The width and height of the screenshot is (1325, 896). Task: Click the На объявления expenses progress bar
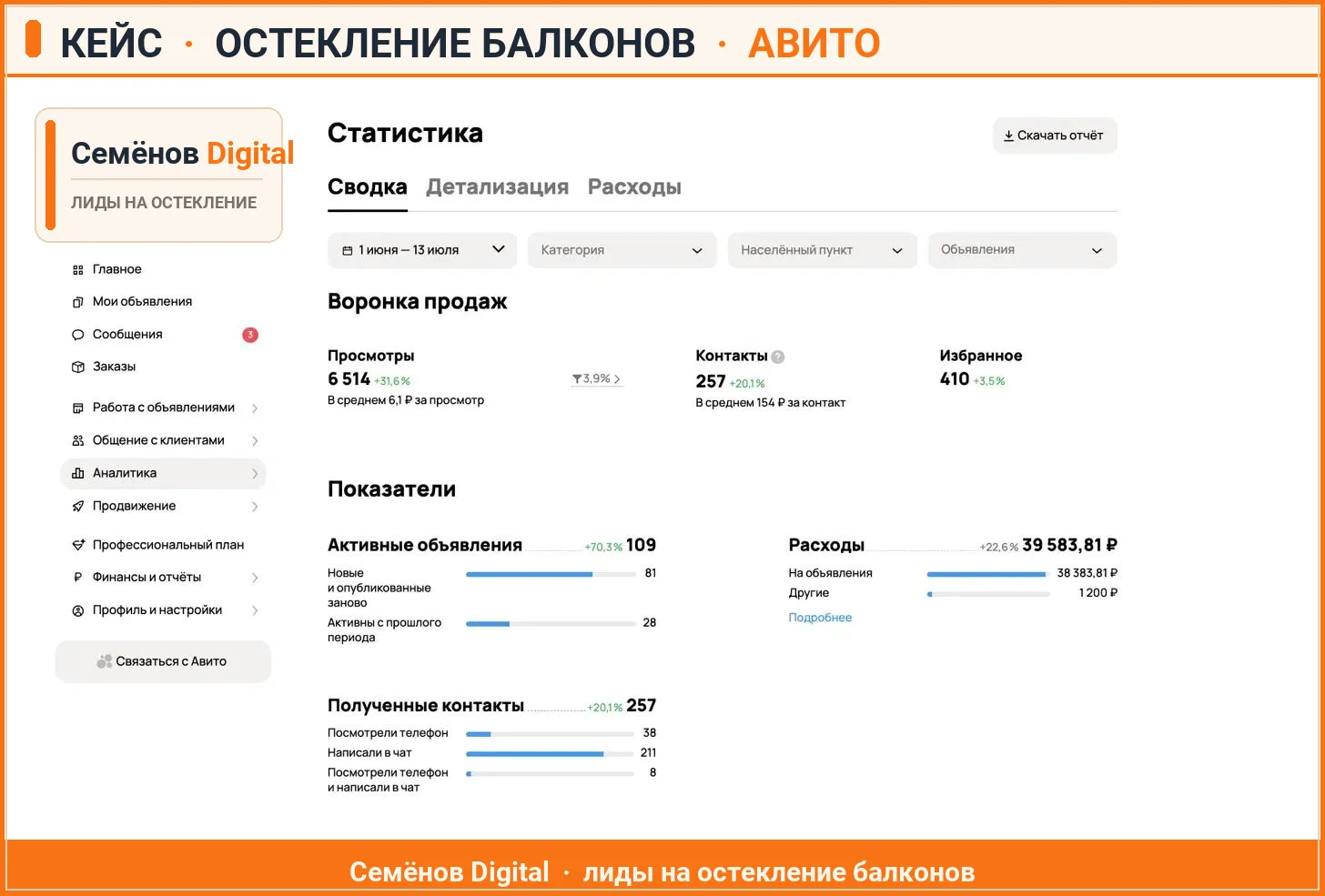988,574
